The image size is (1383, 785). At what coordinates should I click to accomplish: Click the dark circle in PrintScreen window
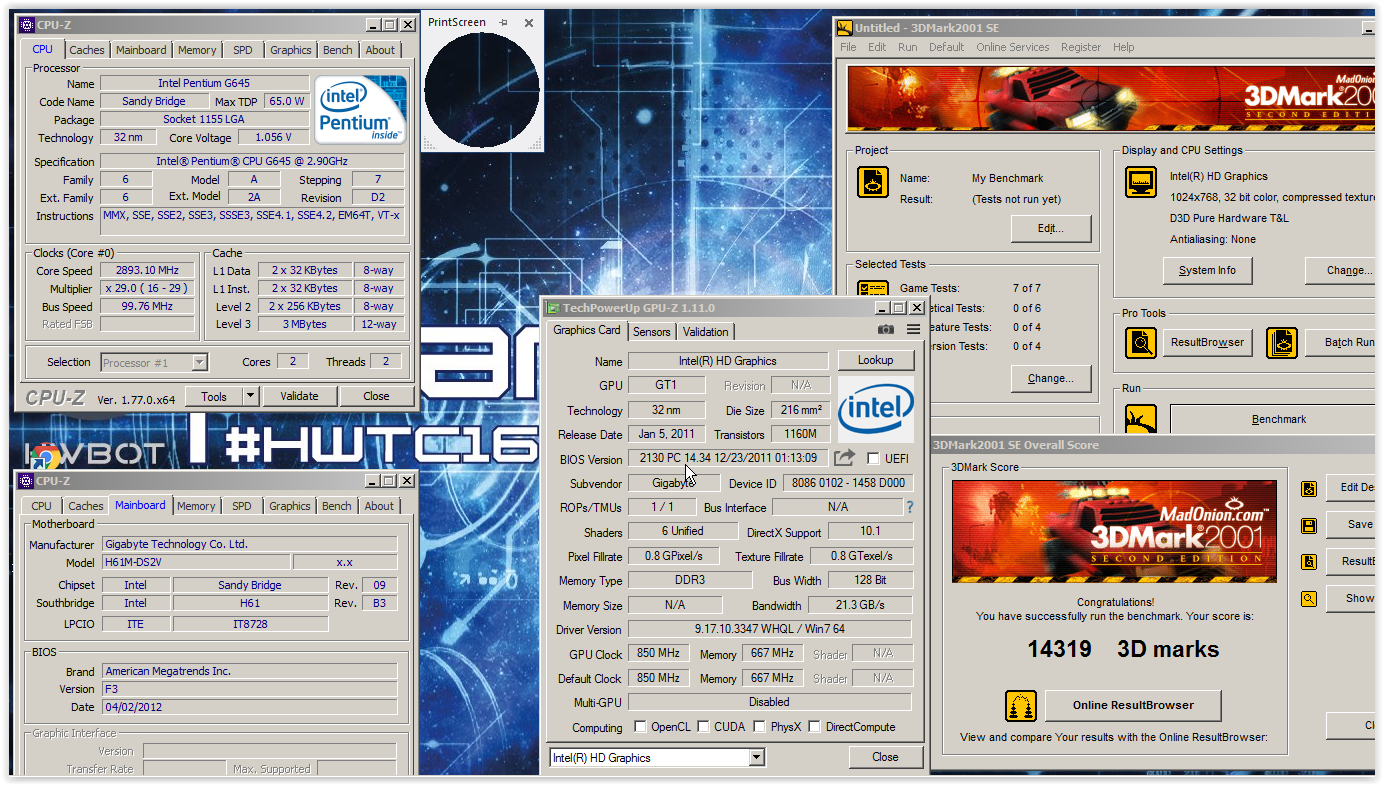482,91
